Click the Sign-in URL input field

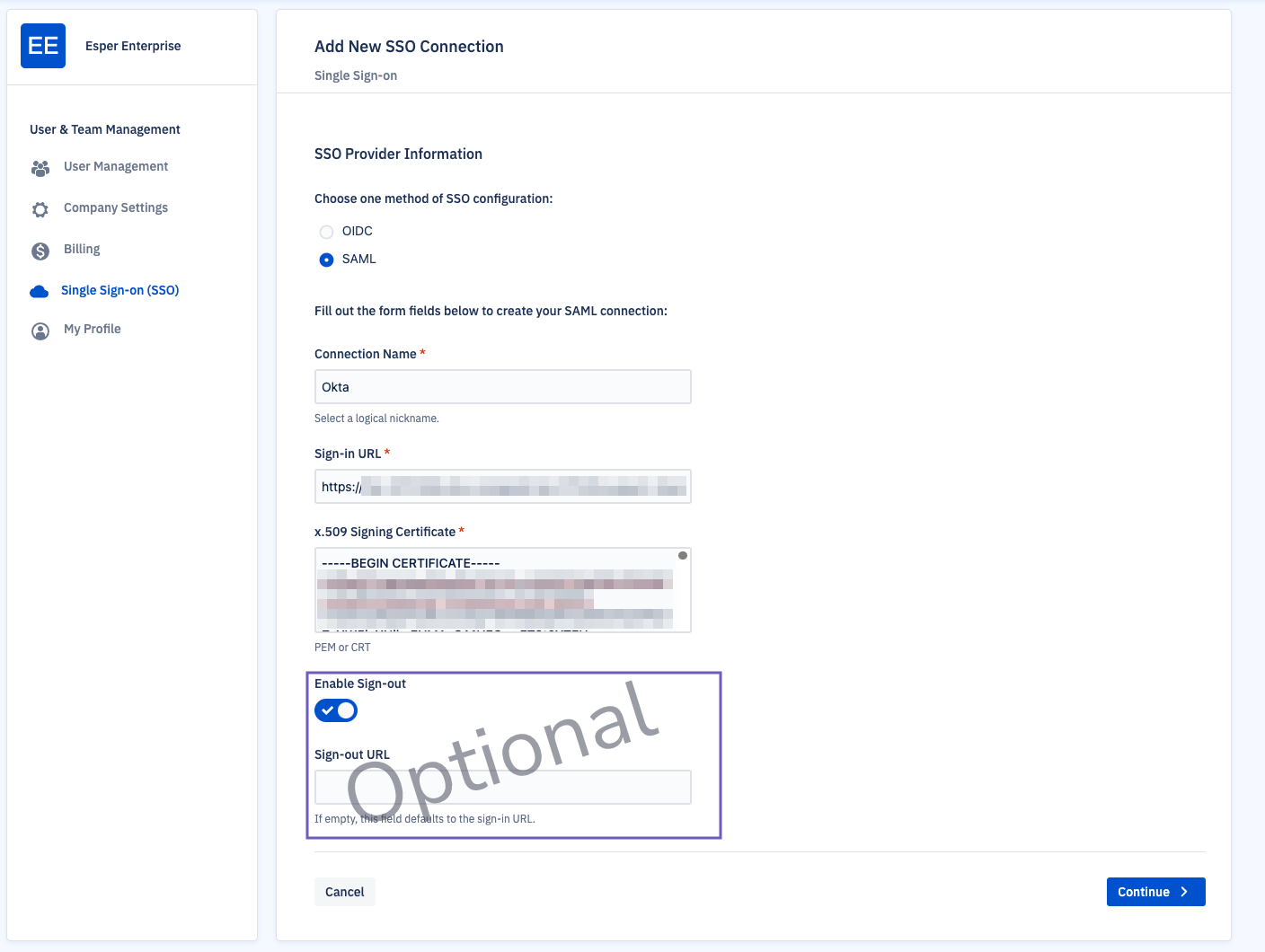502,486
